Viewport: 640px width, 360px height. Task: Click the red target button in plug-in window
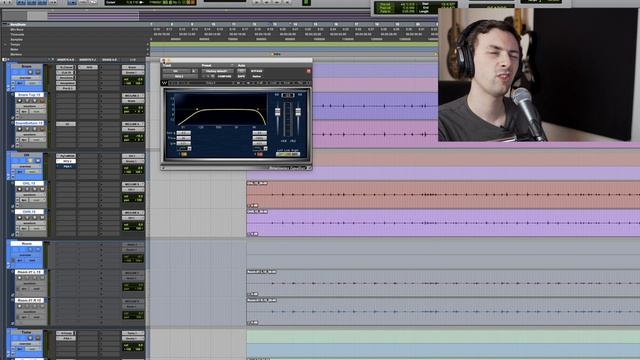(x=309, y=71)
